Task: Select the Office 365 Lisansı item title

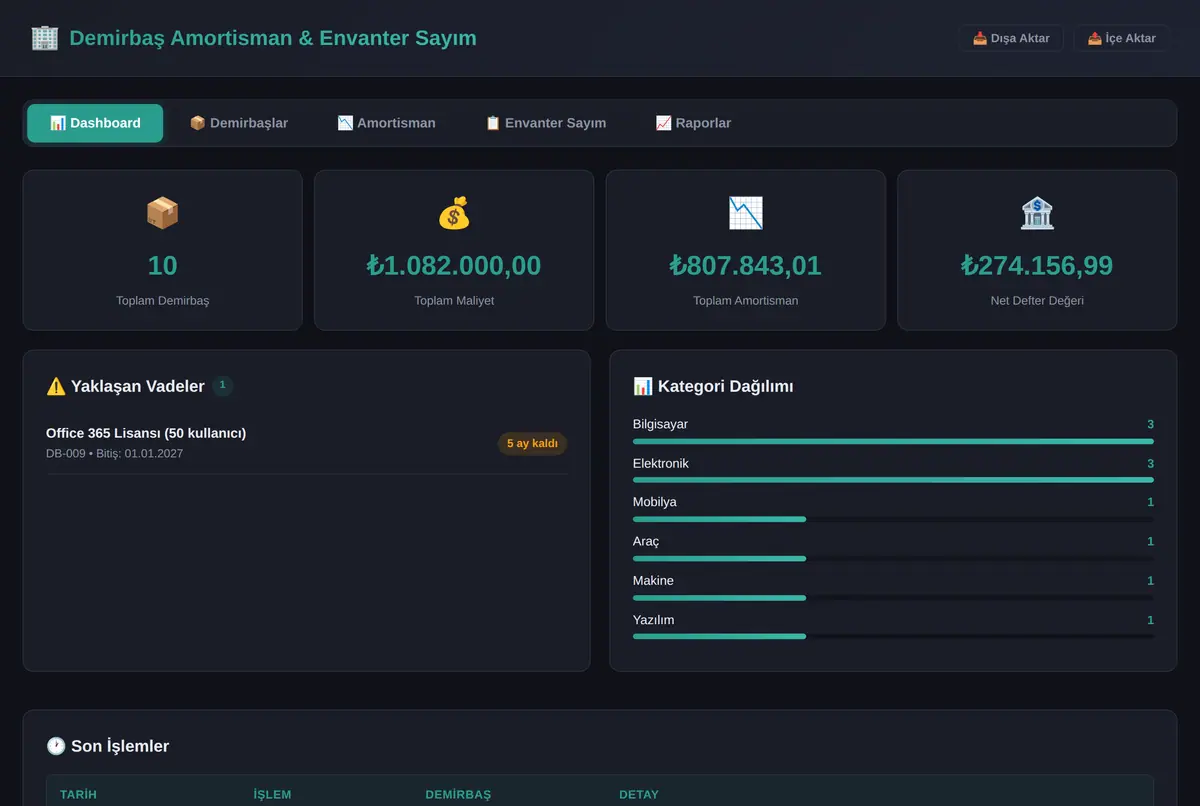Action: click(146, 433)
